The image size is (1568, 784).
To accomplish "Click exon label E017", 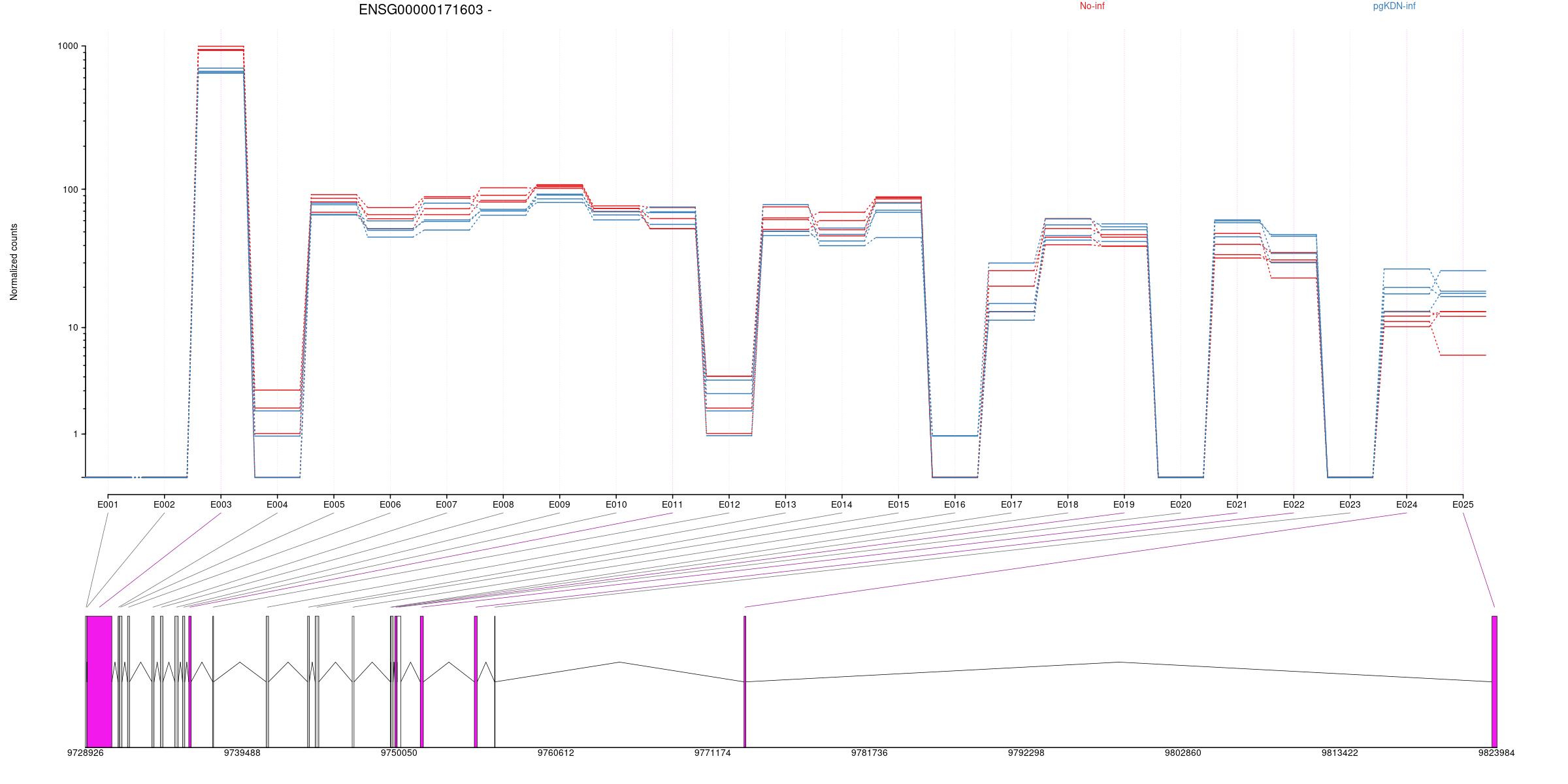I will (1011, 504).
